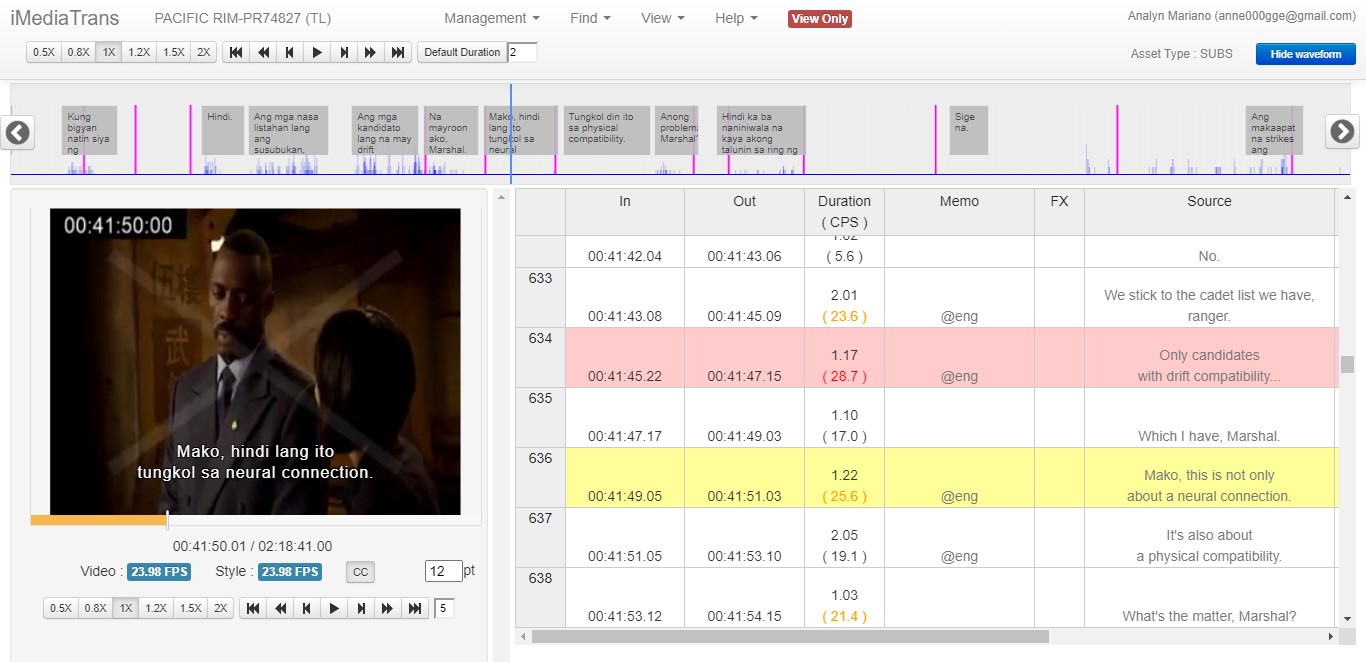Rewind with the button below the video

coord(280,608)
